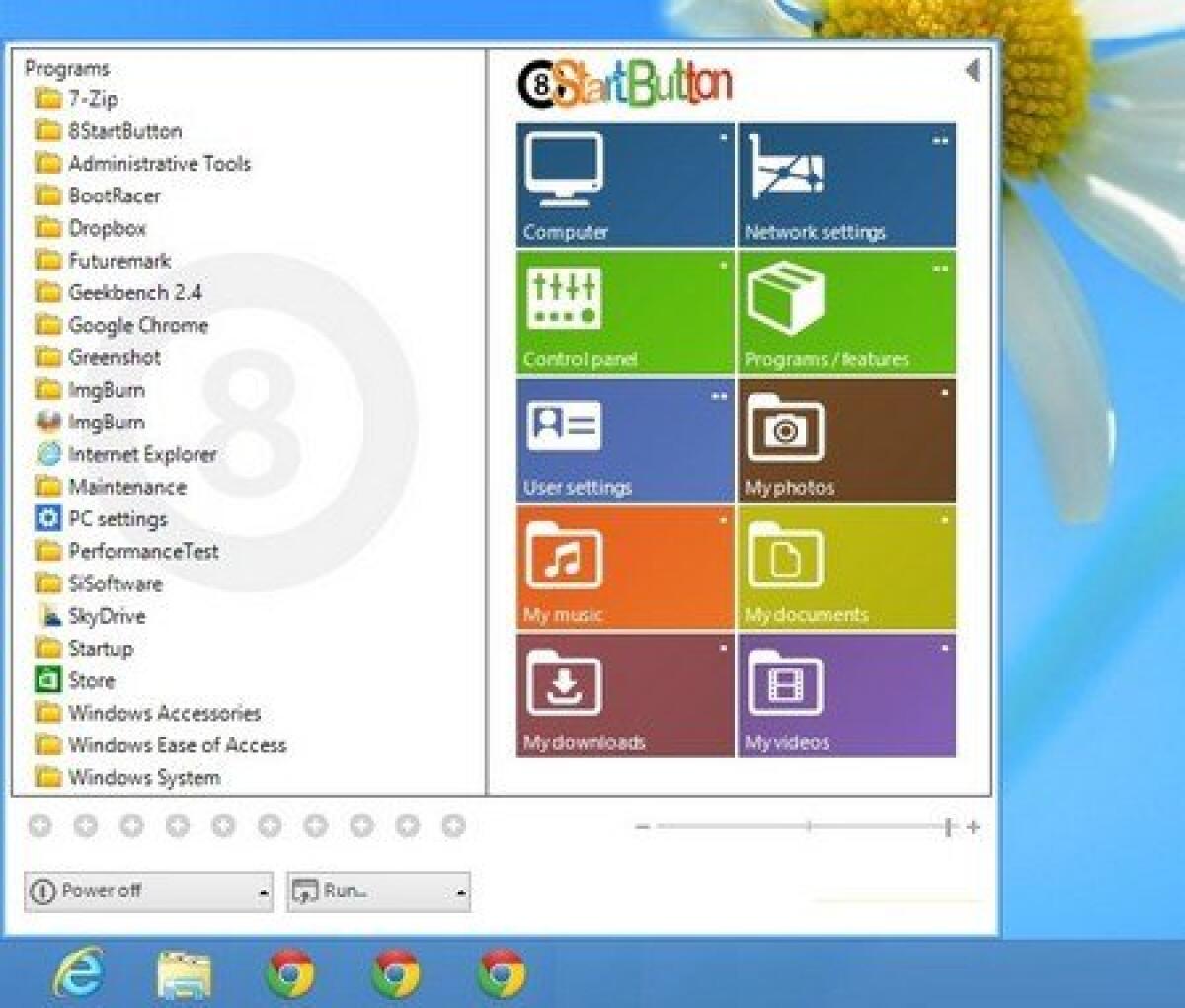This screenshot has width=1185, height=1008.
Task: Open the Windows Accessories folder
Action: coord(164,713)
